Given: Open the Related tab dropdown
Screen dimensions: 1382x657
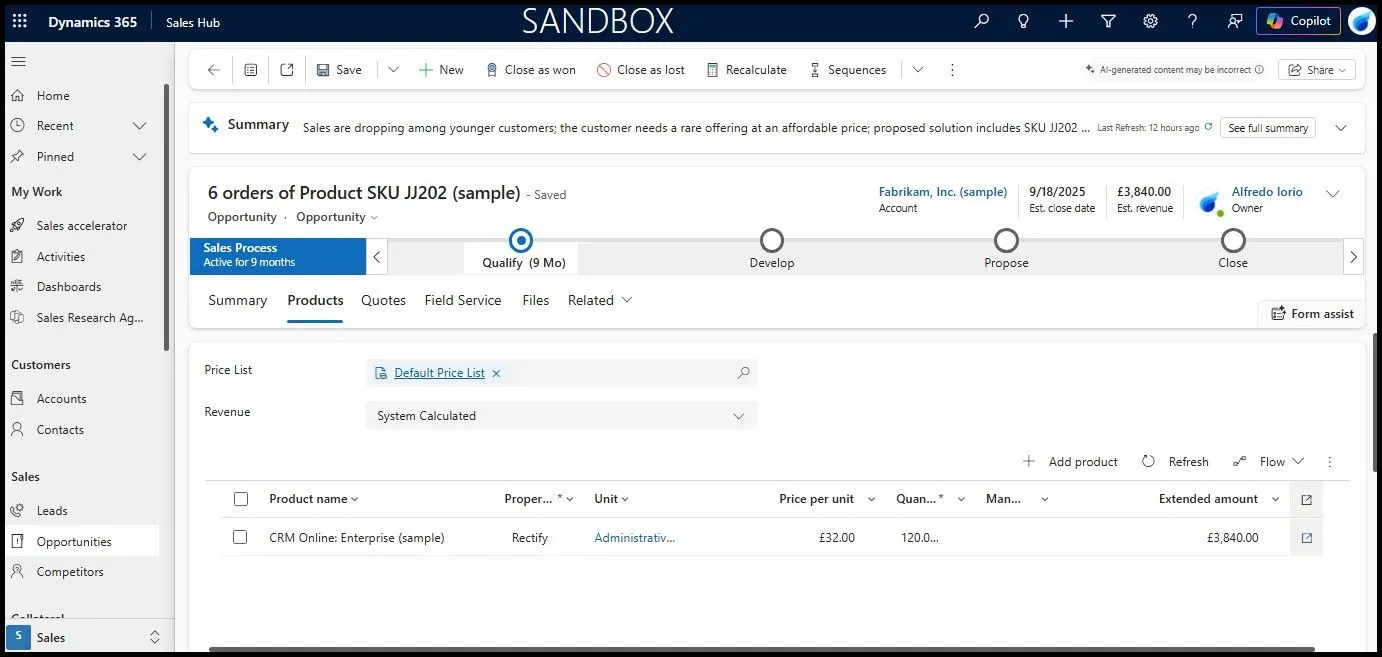Looking at the screenshot, I should click(600, 300).
